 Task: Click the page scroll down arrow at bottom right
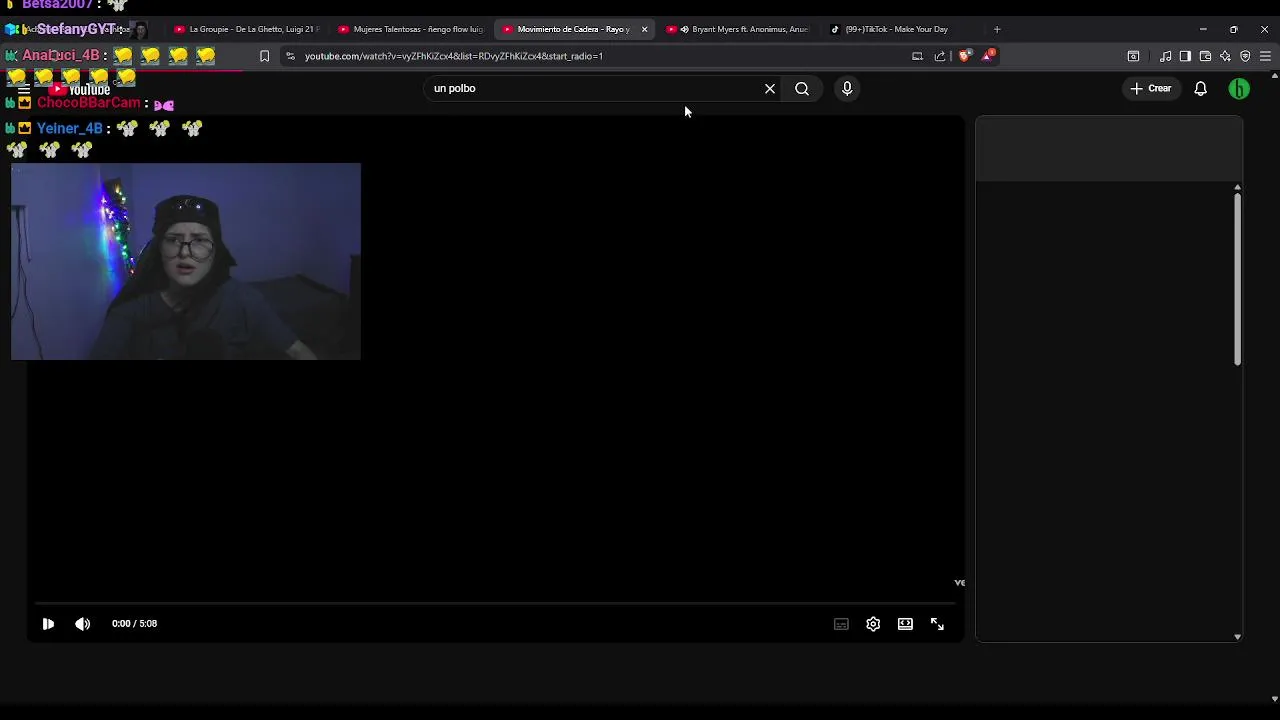(x=1274, y=699)
